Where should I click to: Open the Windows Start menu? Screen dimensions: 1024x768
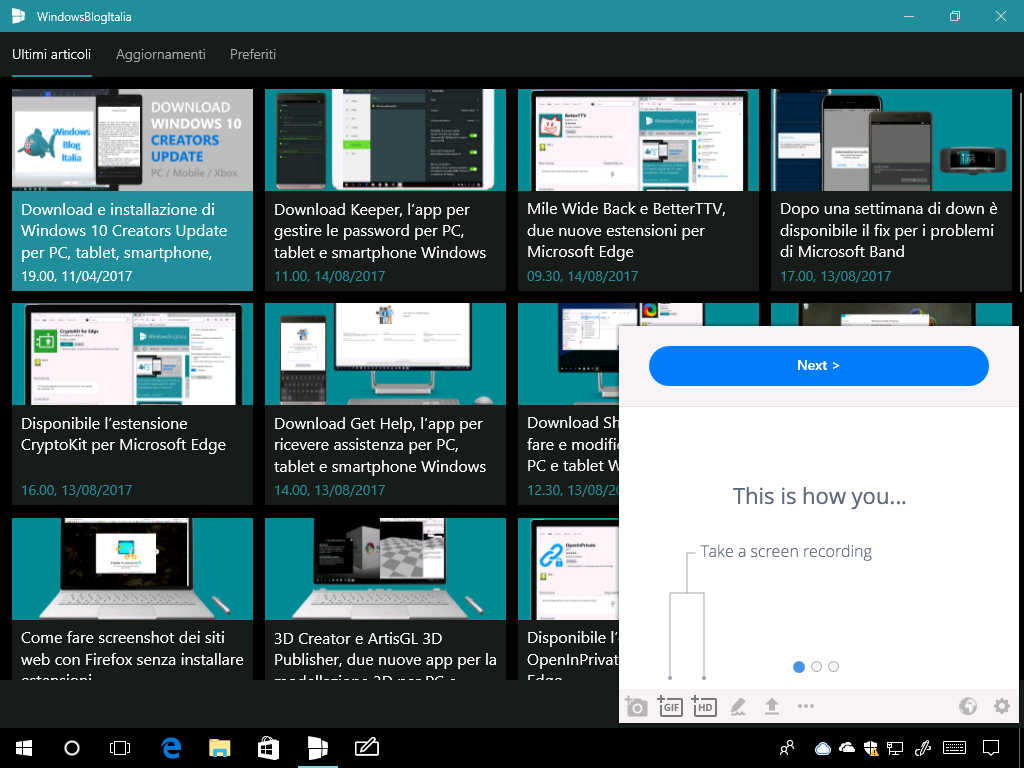point(24,748)
